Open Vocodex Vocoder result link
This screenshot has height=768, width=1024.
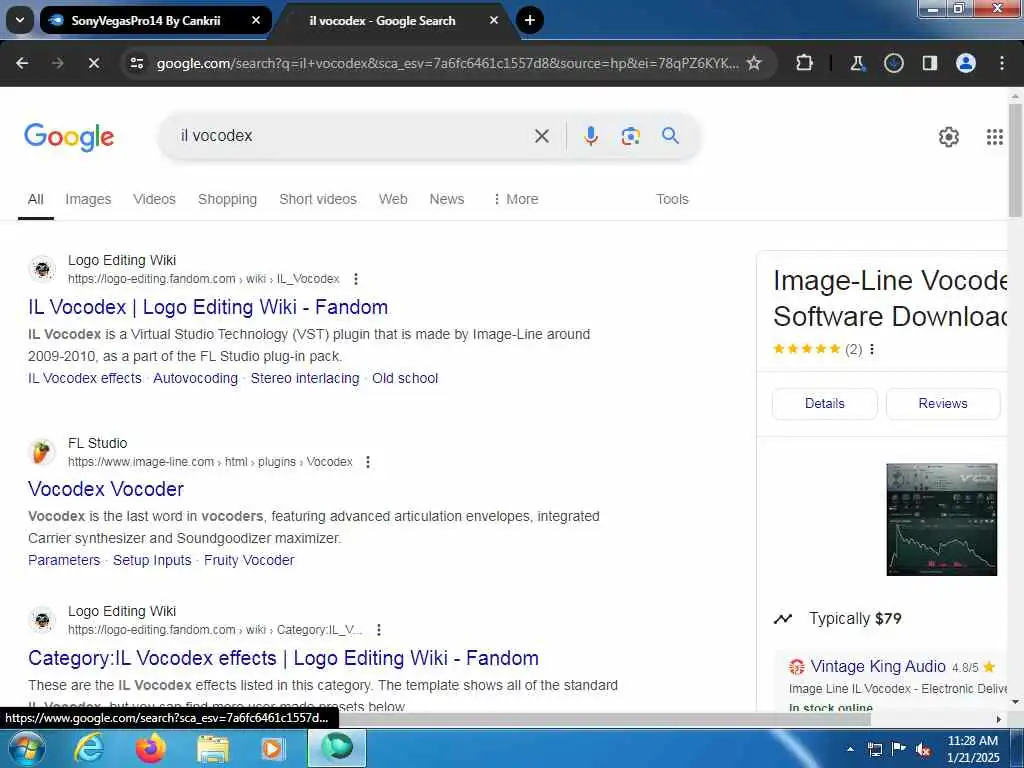[x=106, y=489]
